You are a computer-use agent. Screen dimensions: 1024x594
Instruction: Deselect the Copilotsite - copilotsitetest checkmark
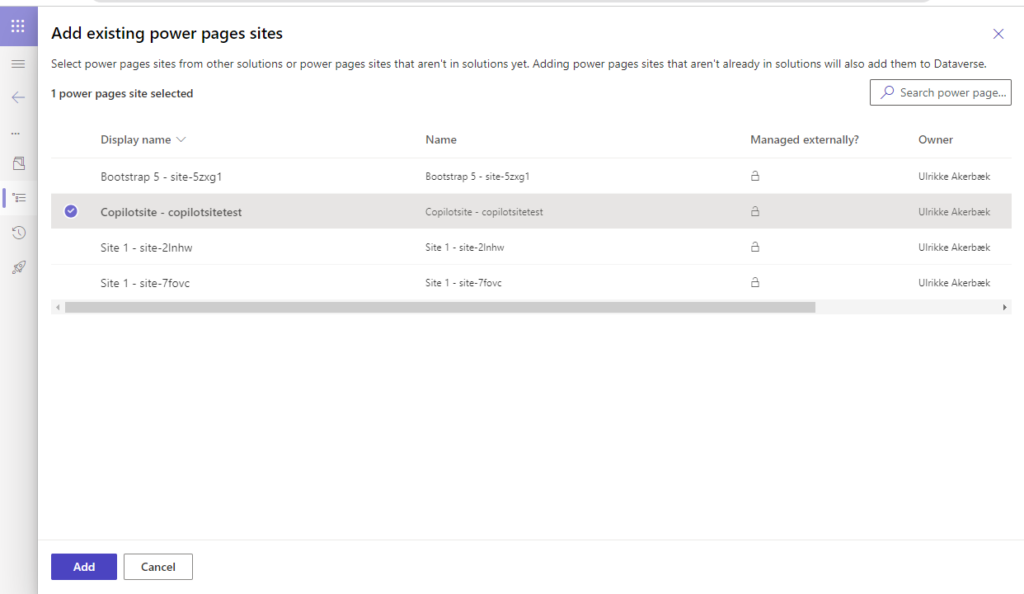tap(71, 211)
